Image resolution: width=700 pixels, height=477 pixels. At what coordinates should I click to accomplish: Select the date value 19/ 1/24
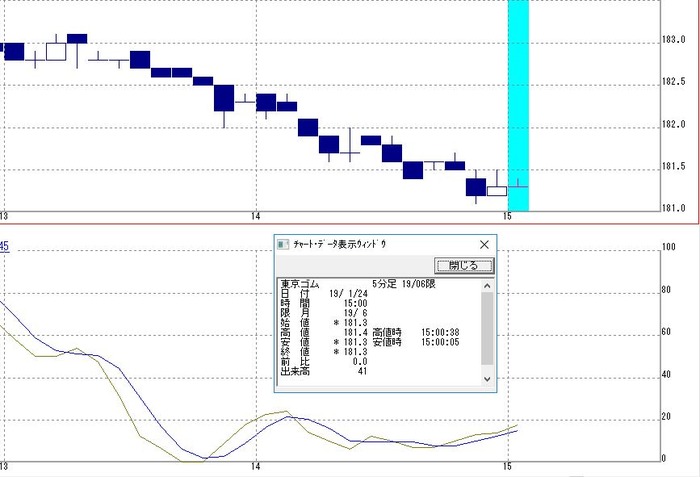(349, 293)
